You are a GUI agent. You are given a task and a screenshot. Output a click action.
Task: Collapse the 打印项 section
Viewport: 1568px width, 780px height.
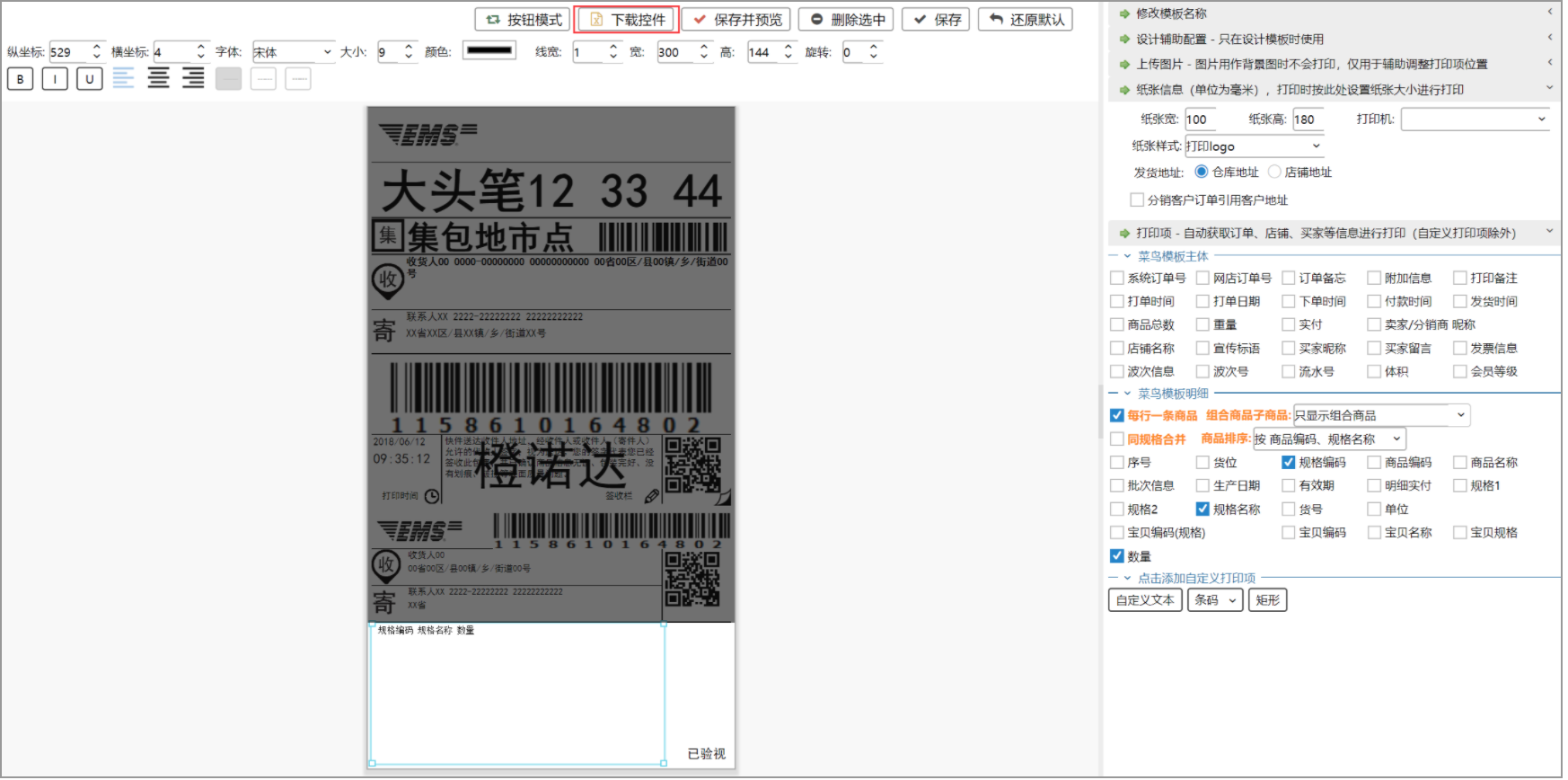point(1335,233)
